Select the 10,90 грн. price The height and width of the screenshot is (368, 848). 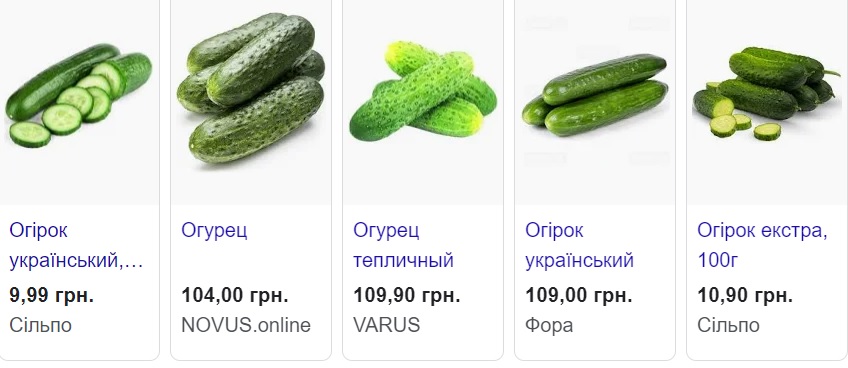click(745, 295)
